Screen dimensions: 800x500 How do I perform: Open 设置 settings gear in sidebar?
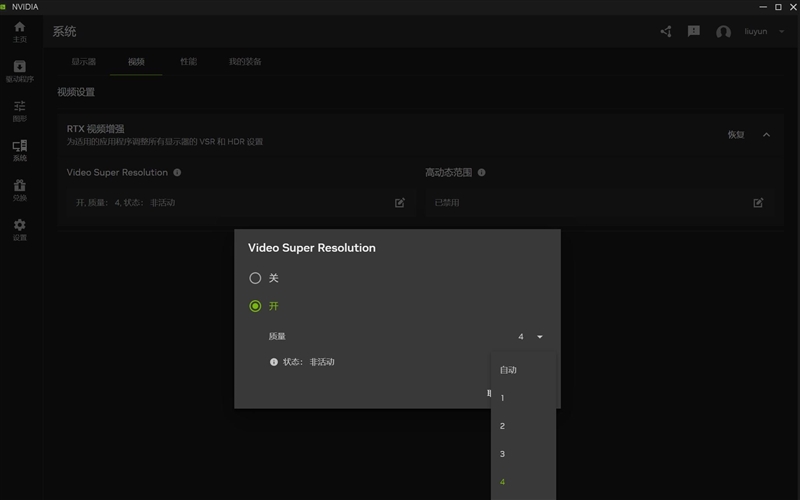coord(19,229)
